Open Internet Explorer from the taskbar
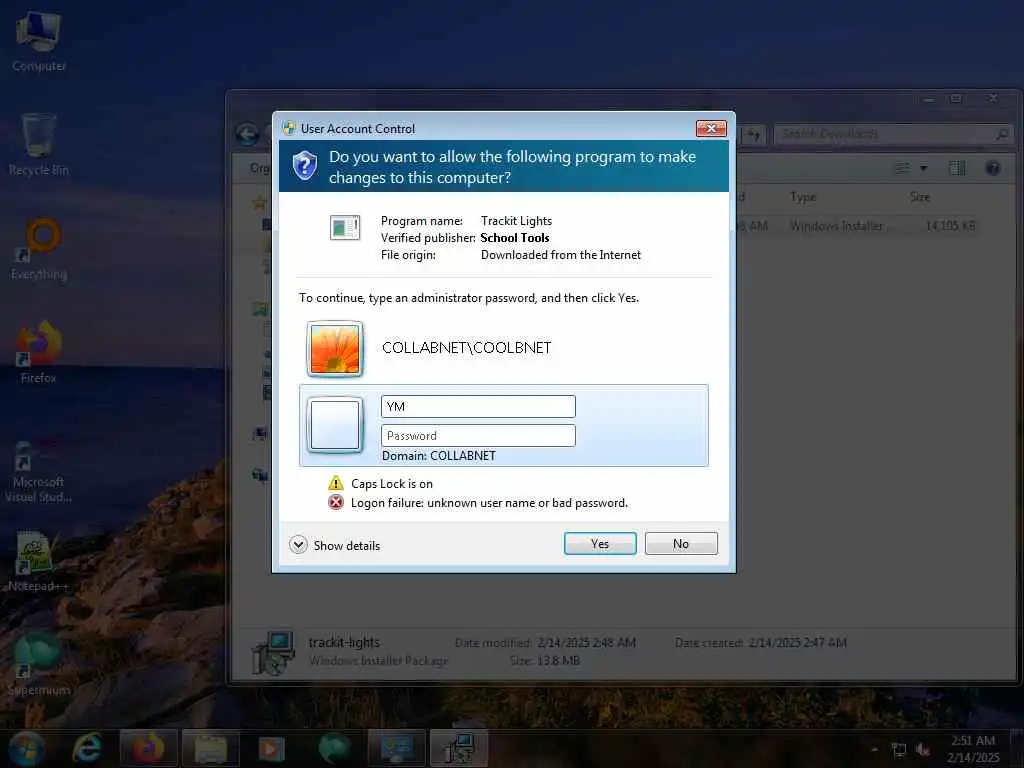Screen dimensions: 1024x768 click(x=86, y=748)
